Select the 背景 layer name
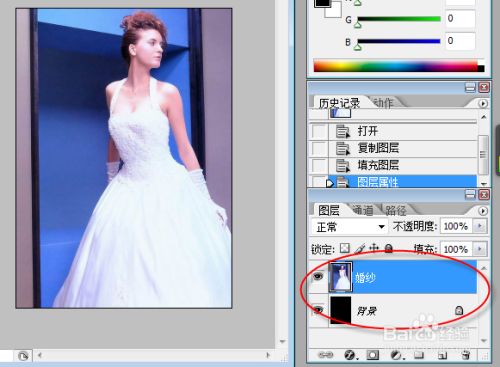The width and height of the screenshot is (500, 367). click(367, 311)
